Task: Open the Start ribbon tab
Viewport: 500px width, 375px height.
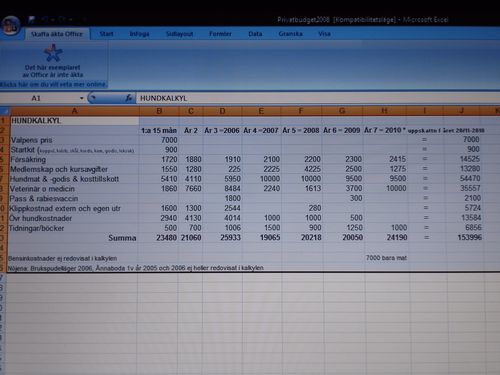Action: pyautogui.click(x=106, y=34)
